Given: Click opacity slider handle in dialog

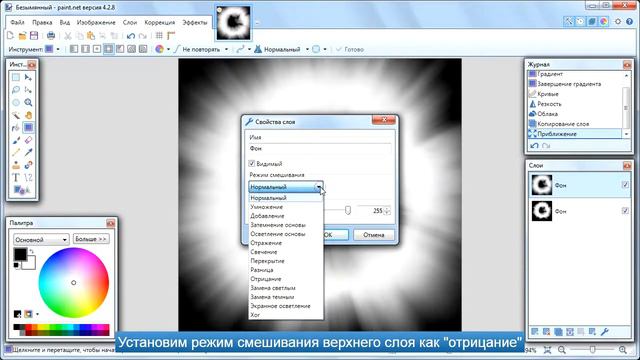Looking at the screenshot, I should point(348,210).
